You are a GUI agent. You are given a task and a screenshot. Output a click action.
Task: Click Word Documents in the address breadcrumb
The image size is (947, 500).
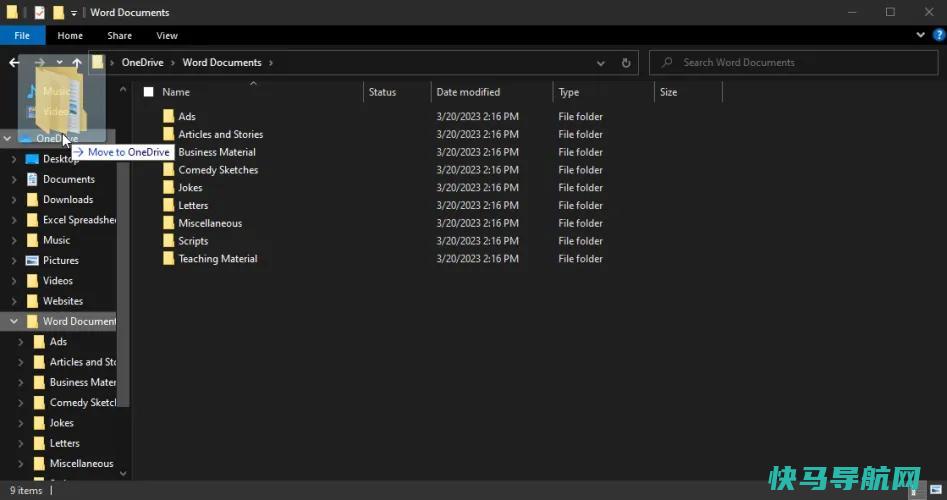pos(222,62)
